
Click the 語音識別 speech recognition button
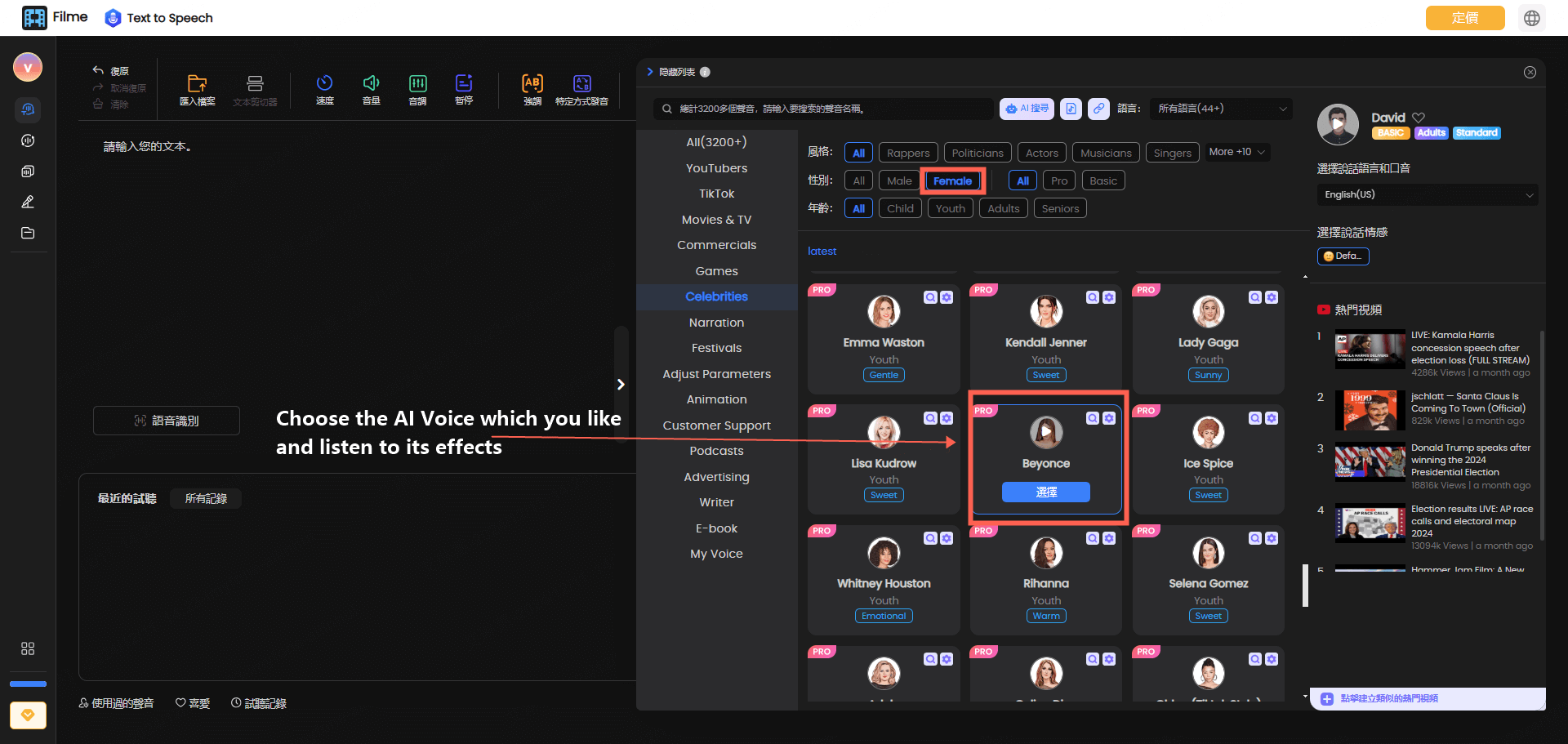coord(167,421)
